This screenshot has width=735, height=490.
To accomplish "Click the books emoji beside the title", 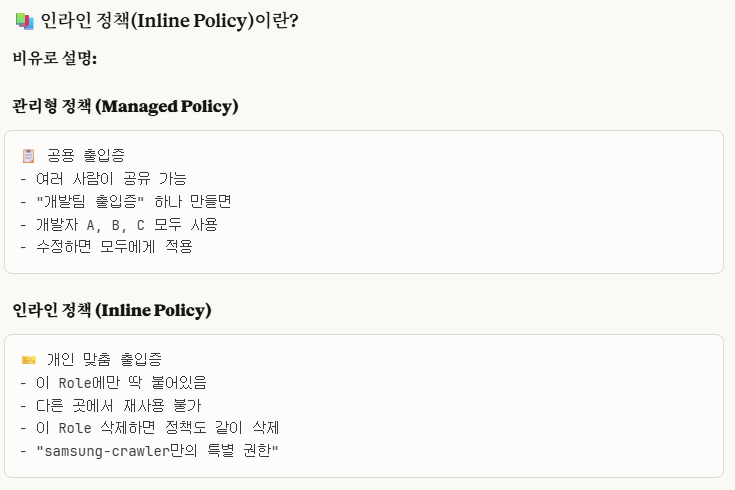I will pyautogui.click(x=24, y=19).
